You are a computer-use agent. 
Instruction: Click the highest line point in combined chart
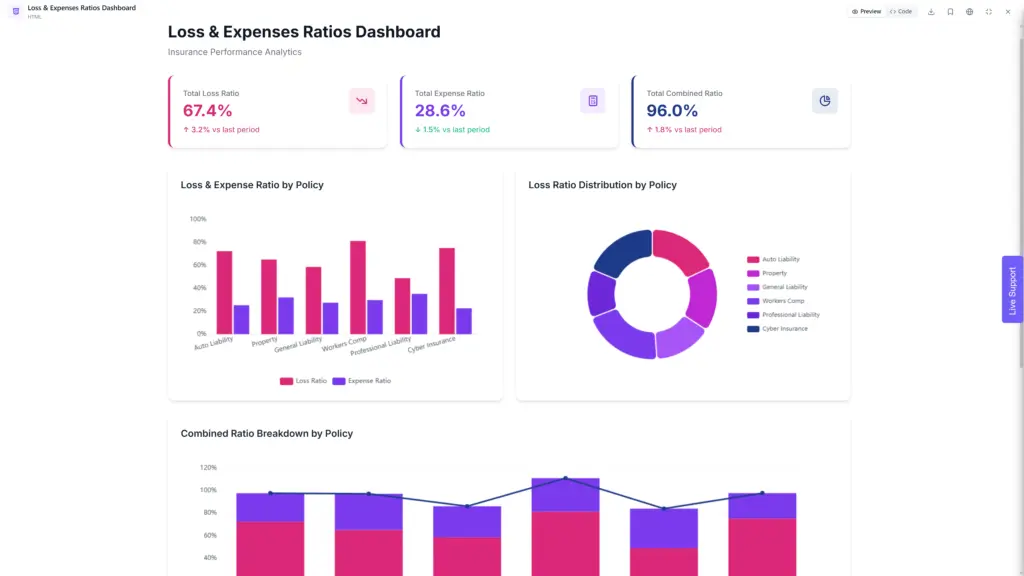pos(566,478)
